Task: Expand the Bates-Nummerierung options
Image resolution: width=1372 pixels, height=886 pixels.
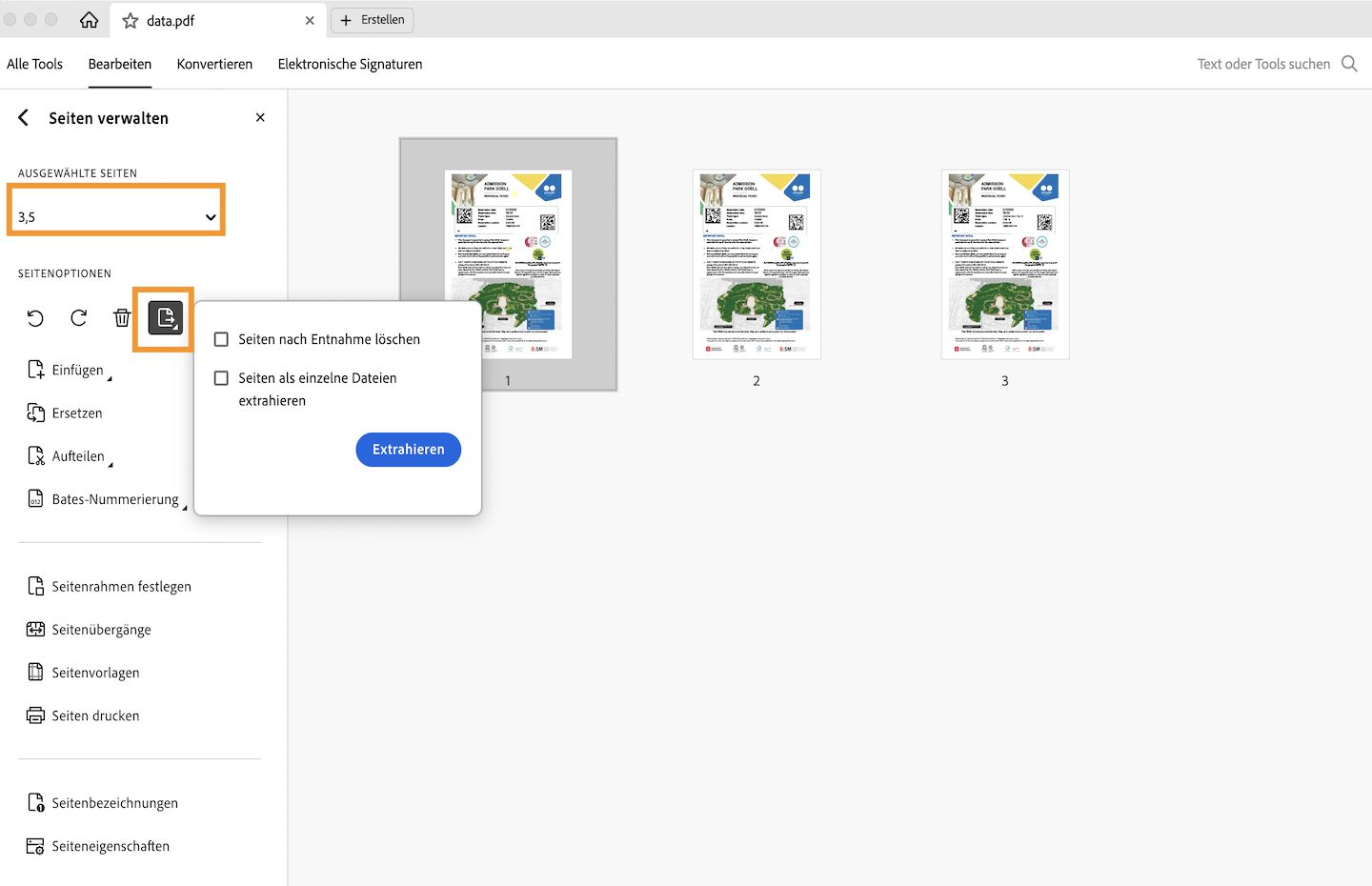Action: coord(114,498)
